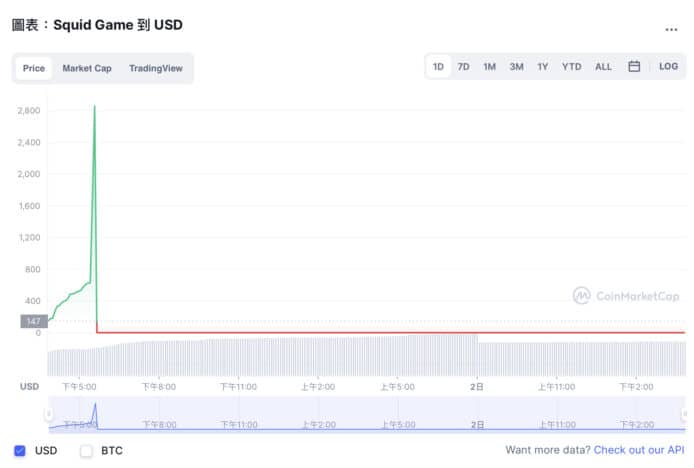Select the 1M time range

pos(489,67)
